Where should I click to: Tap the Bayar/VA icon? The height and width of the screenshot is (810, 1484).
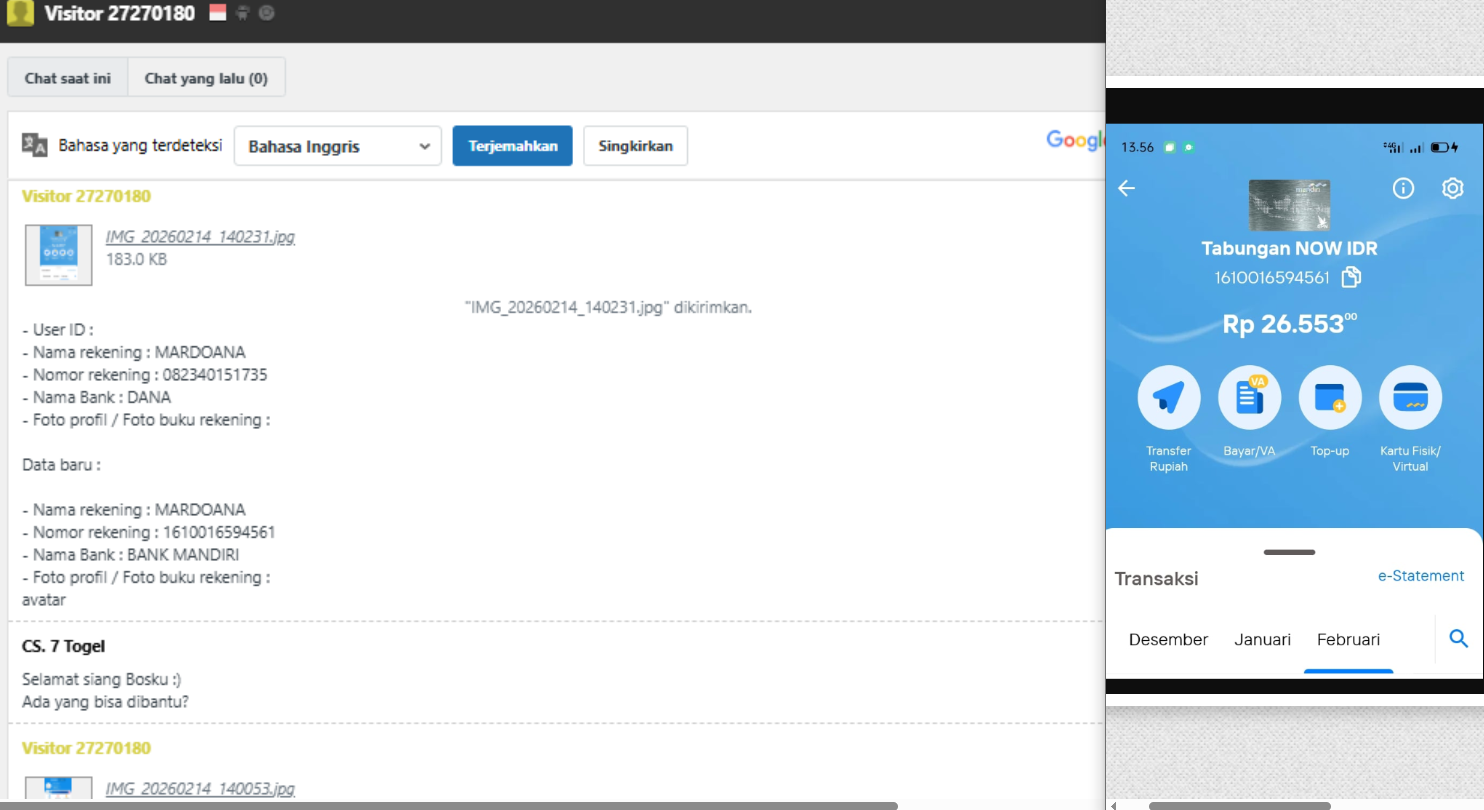pyautogui.click(x=1250, y=397)
